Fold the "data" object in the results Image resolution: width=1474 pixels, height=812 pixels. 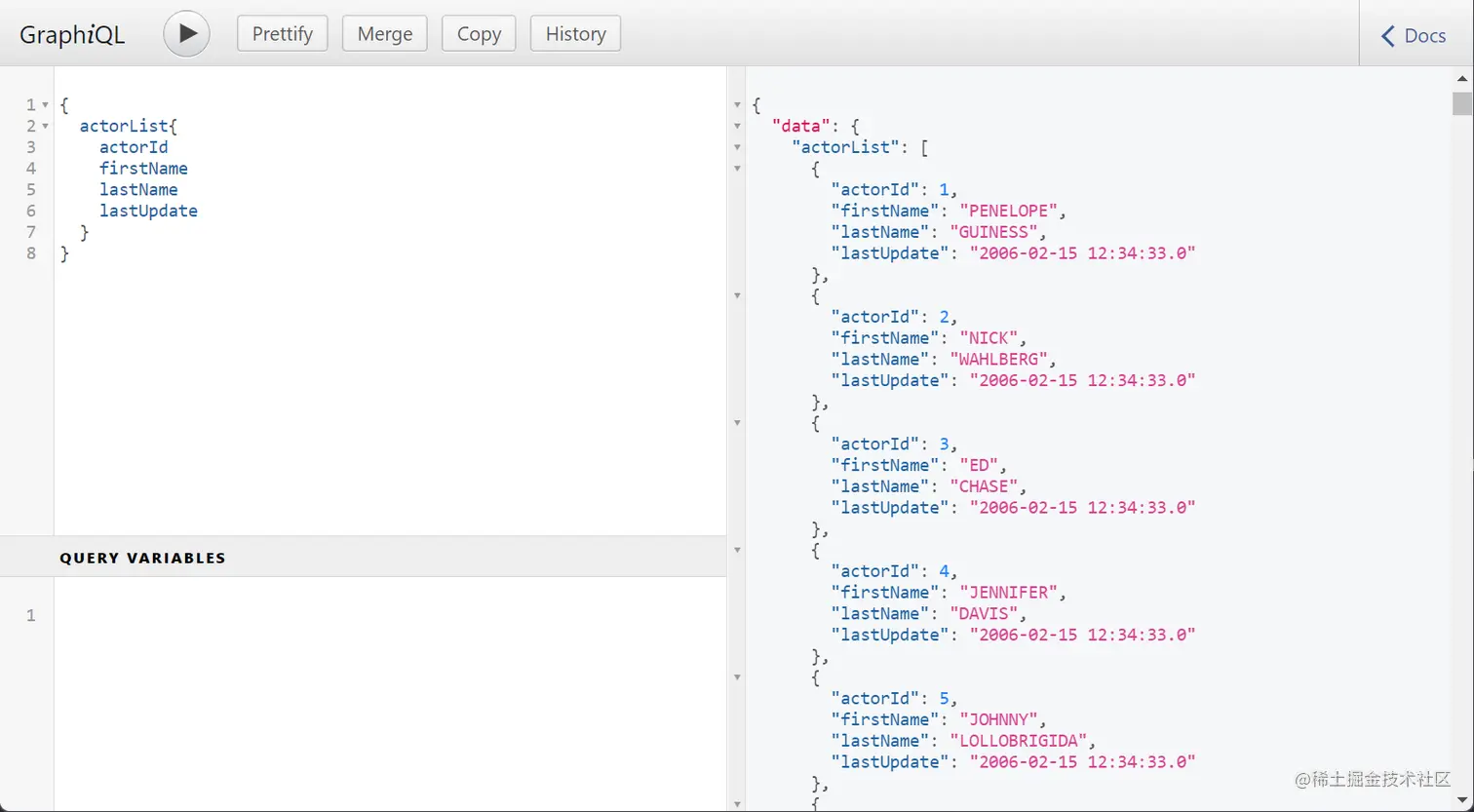point(737,127)
